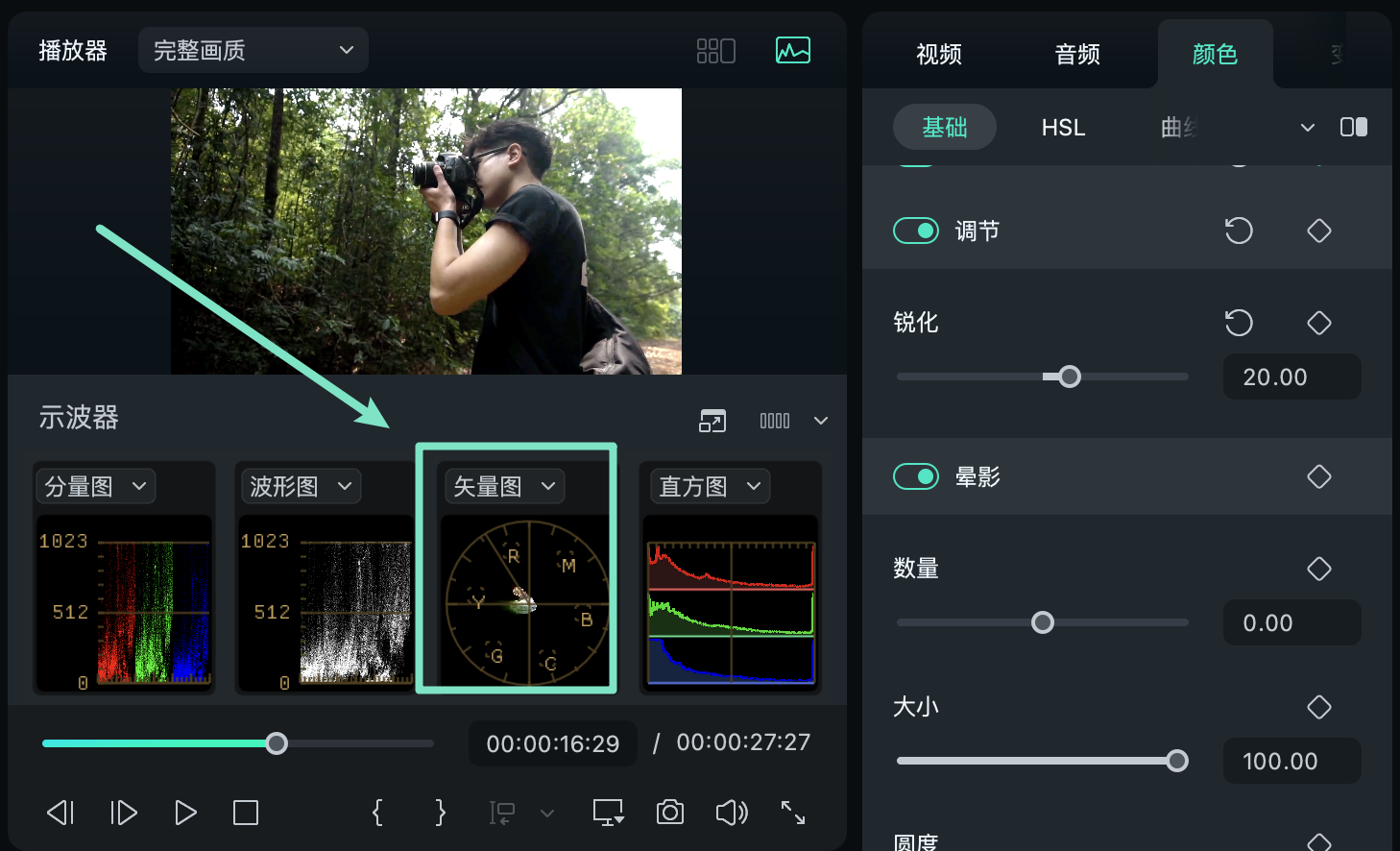This screenshot has height=851, width=1400.
Task: Click the 播放 play button
Action: pyautogui.click(x=185, y=813)
